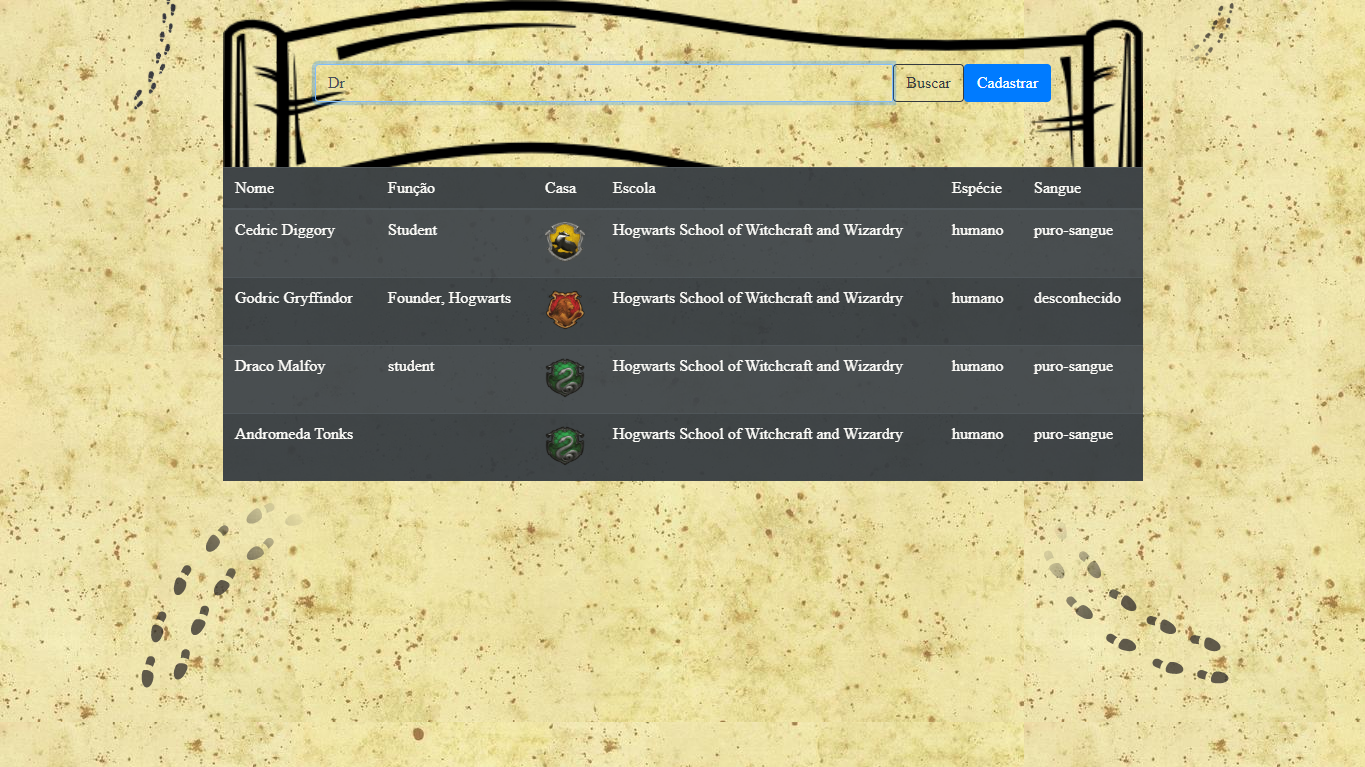Click 'puro-sangue' in Cedric Diggory's row
Image resolution: width=1365 pixels, height=767 pixels.
tap(1073, 231)
